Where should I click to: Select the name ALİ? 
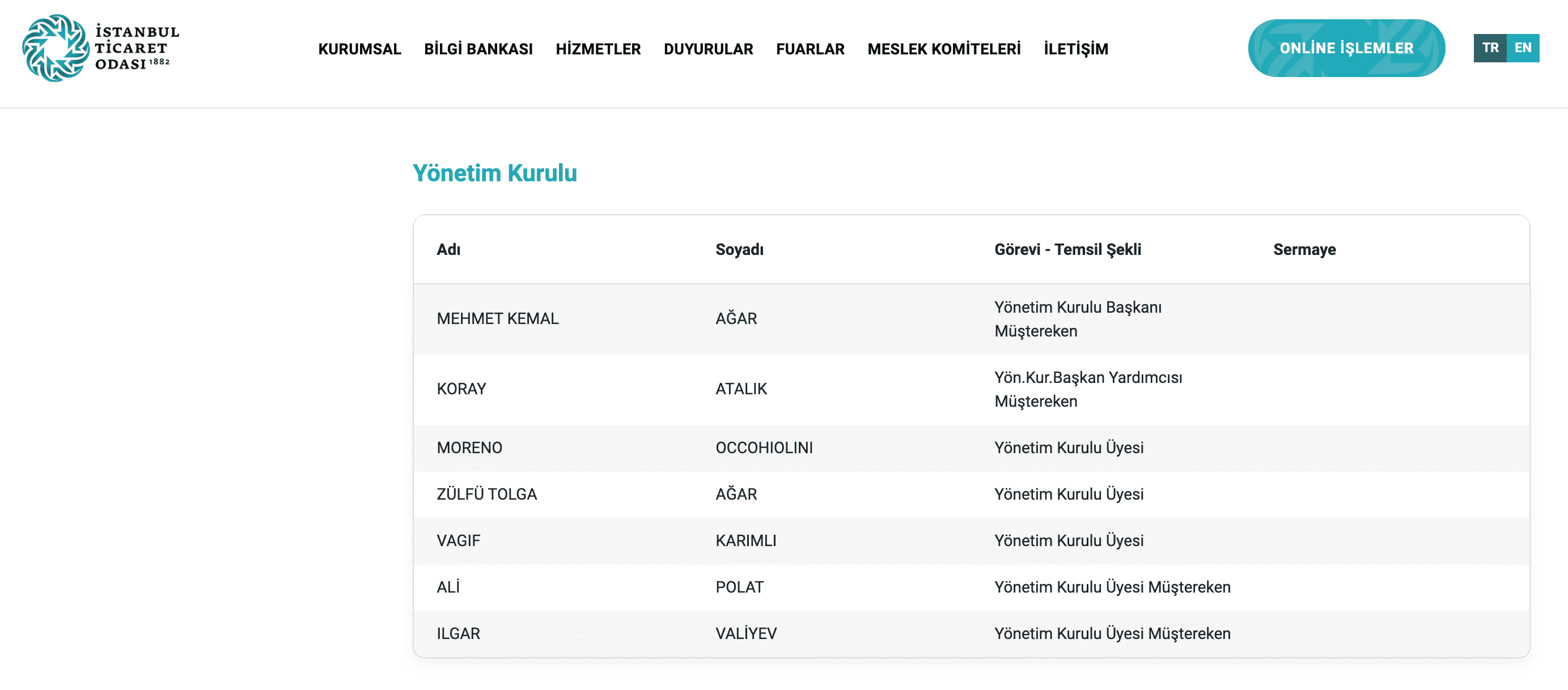click(x=448, y=587)
